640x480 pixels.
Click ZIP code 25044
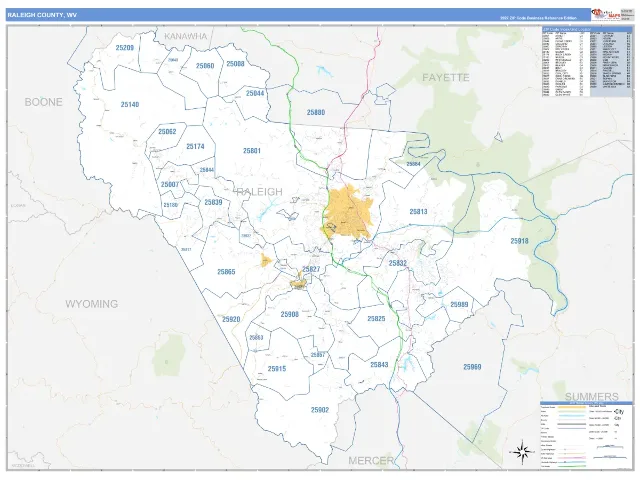255,93
